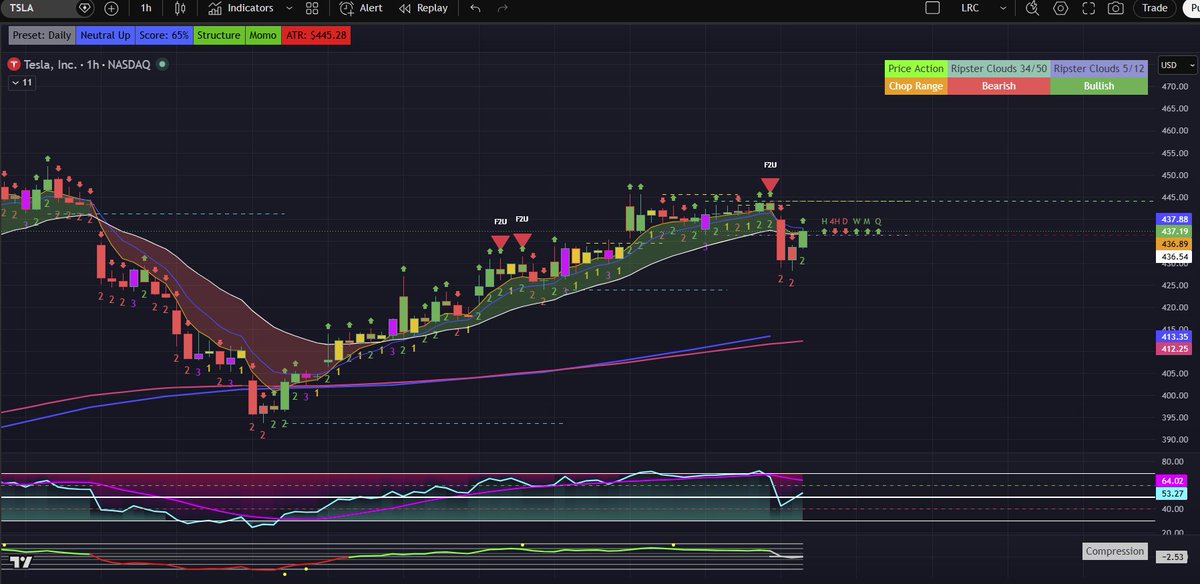Open the LRC layout name menu
Viewport: 1200px width, 584px height.
[x=969, y=8]
